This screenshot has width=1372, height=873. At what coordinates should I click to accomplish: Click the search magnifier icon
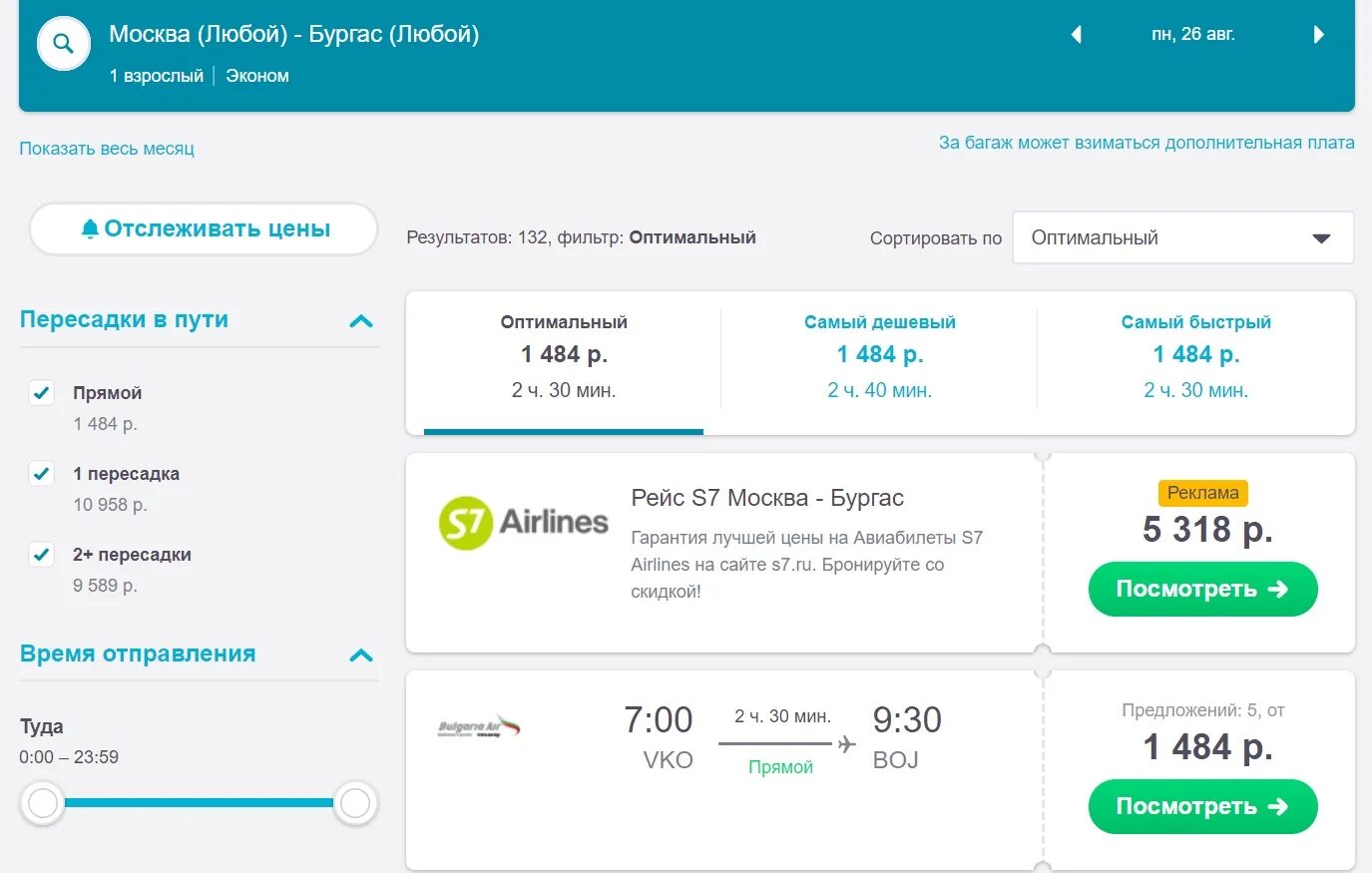click(x=63, y=44)
